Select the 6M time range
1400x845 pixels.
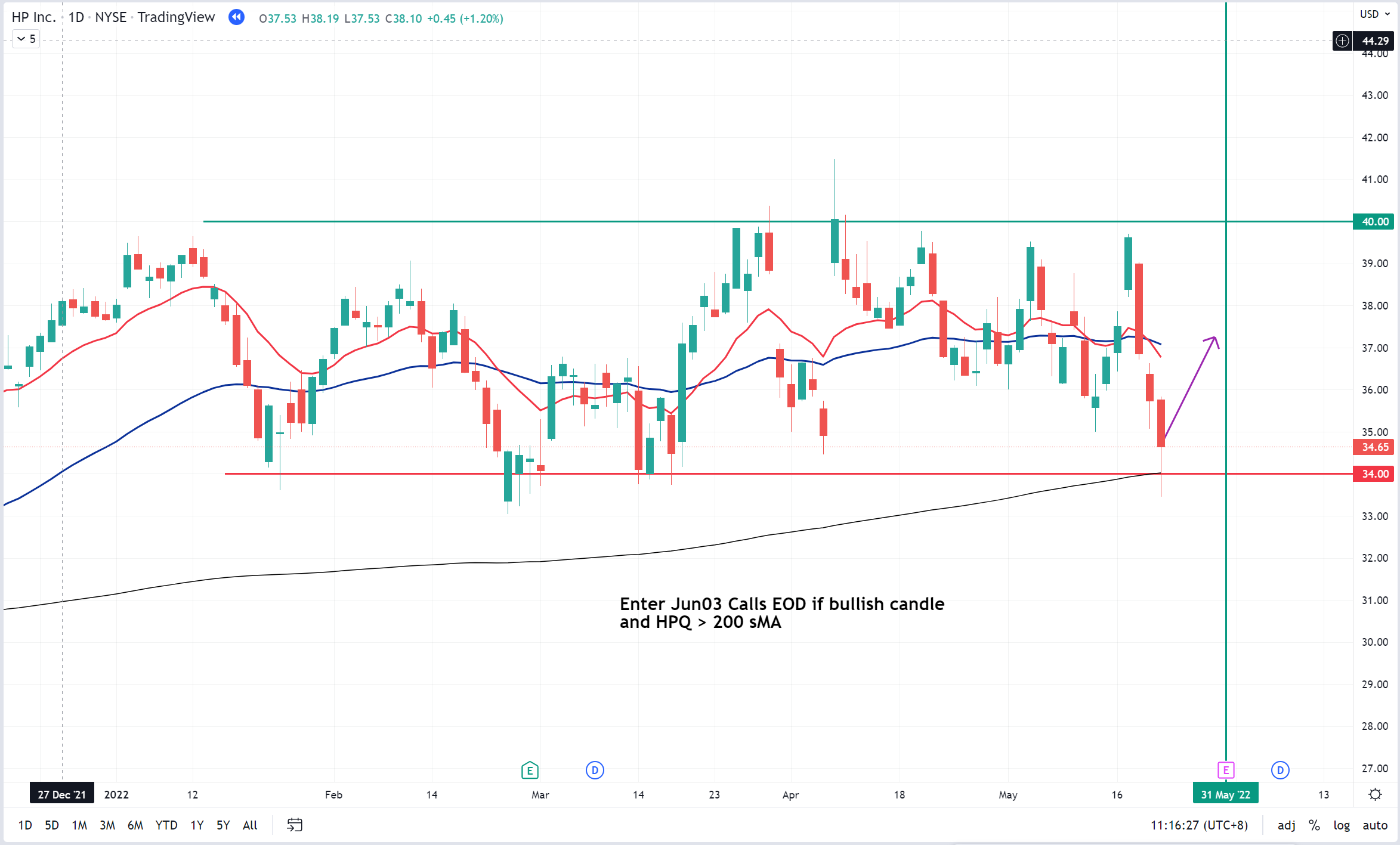135,825
